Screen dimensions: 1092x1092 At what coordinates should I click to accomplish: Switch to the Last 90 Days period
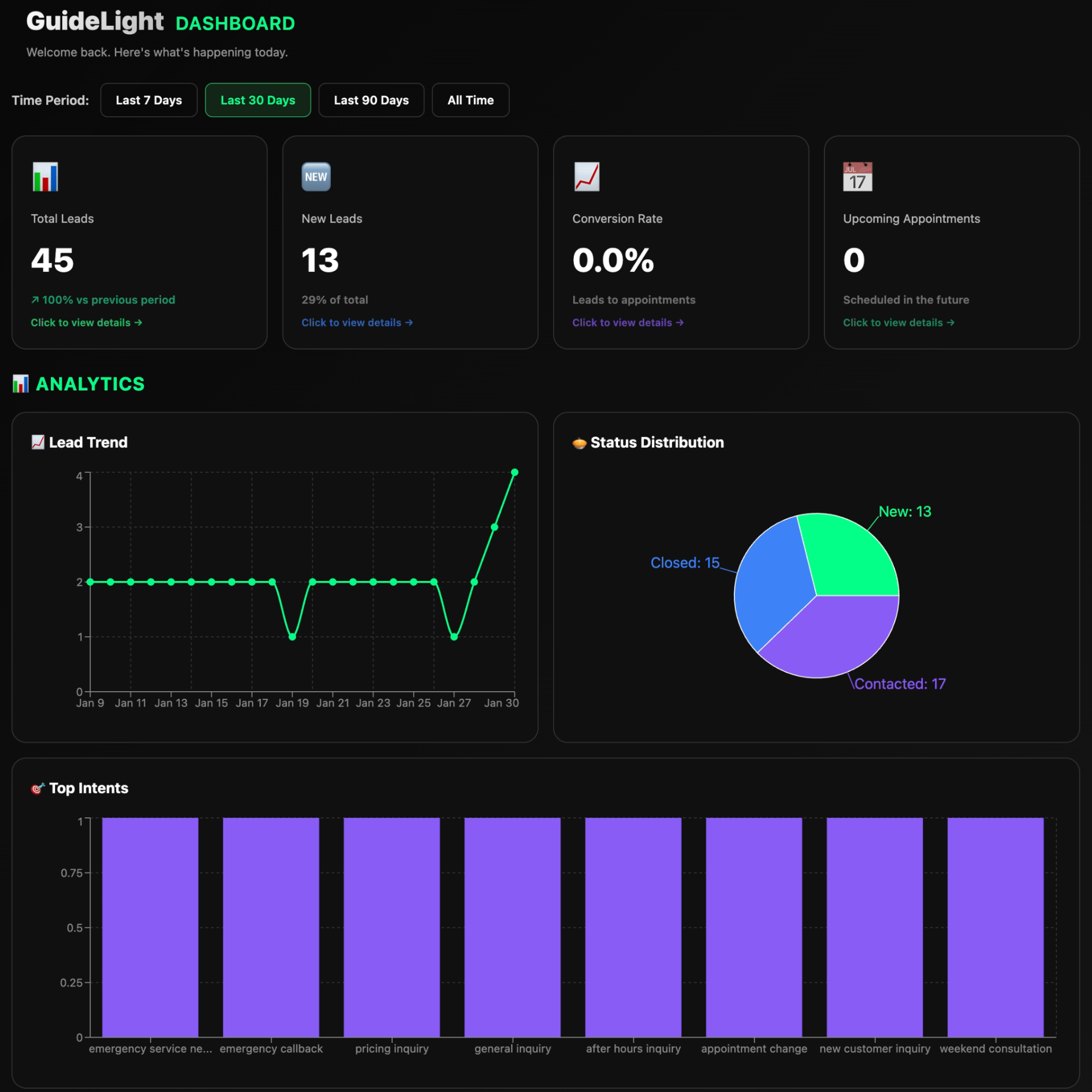click(371, 100)
